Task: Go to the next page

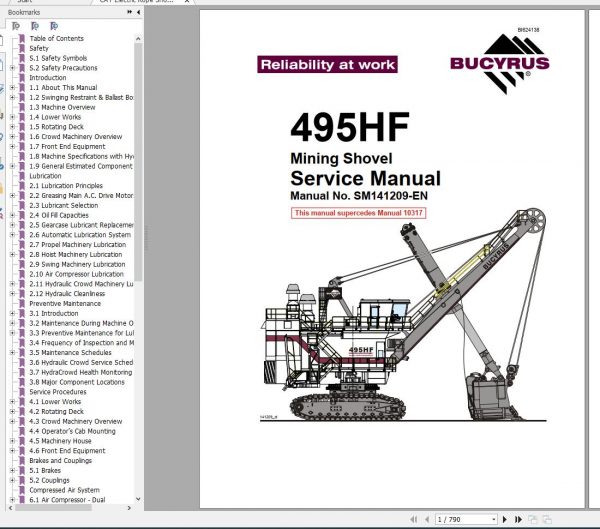Action: click(504, 519)
